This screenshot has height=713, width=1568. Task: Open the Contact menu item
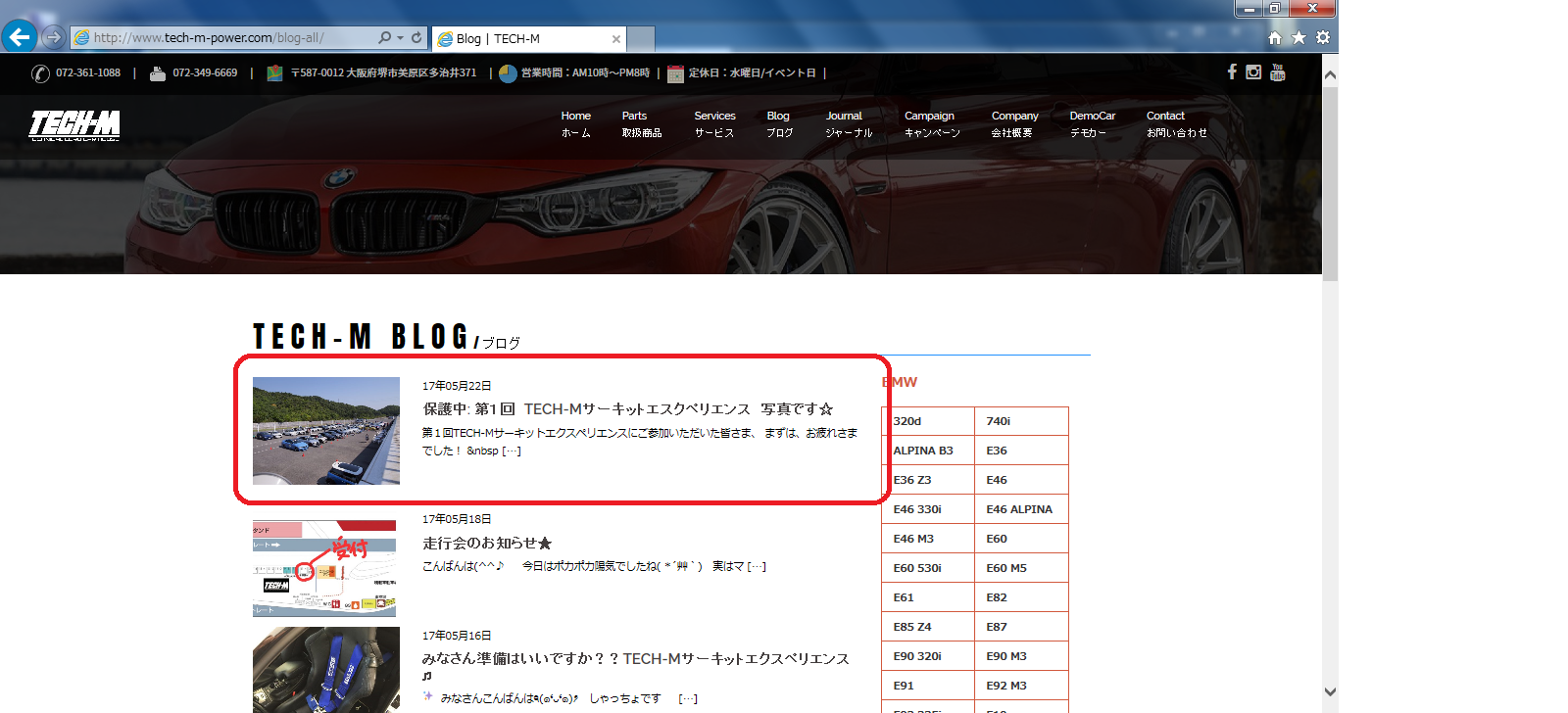(1176, 123)
